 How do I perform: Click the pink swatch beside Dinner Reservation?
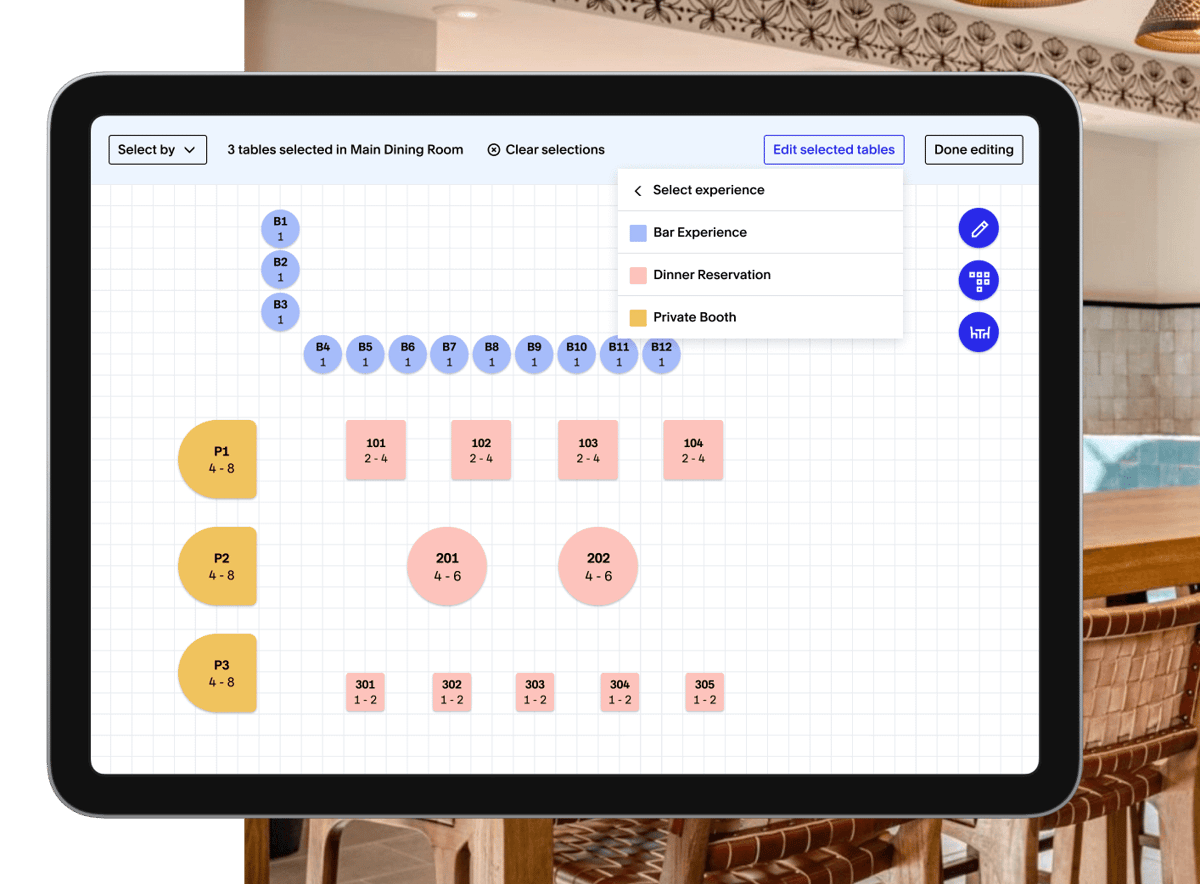point(637,274)
